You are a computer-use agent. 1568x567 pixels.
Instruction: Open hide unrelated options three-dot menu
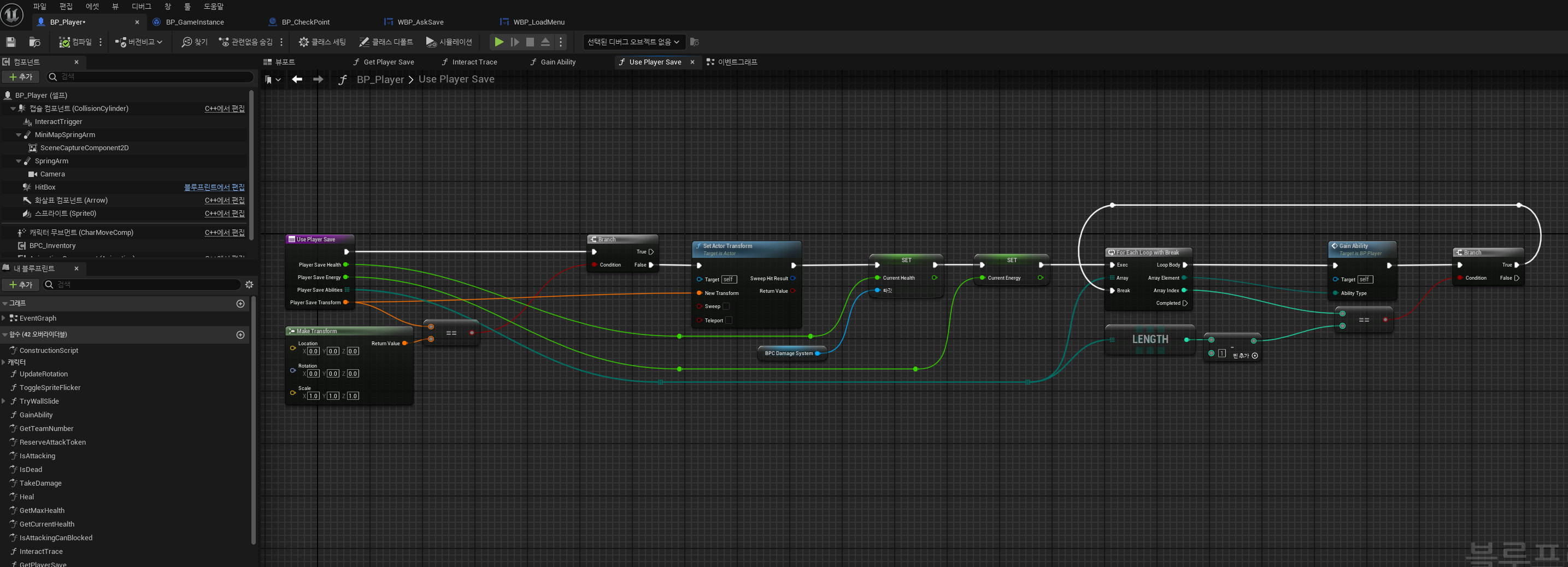(x=281, y=42)
